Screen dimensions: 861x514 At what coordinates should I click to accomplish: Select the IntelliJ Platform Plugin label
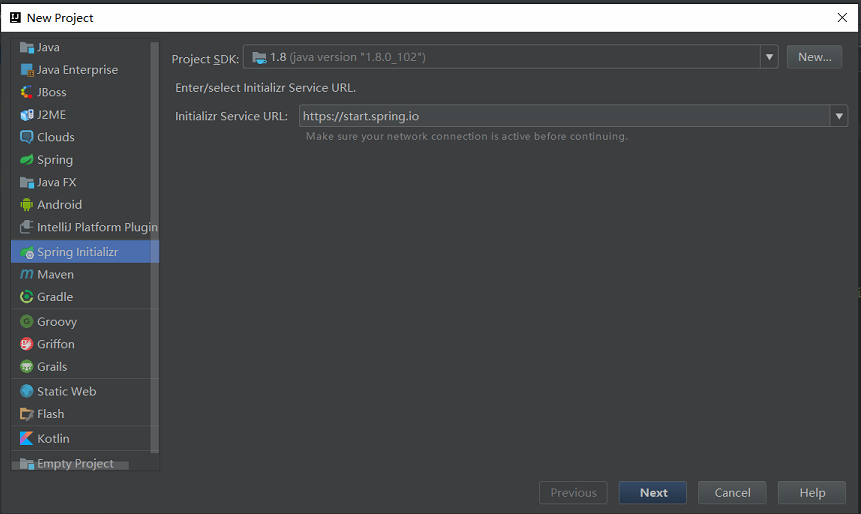pos(97,227)
